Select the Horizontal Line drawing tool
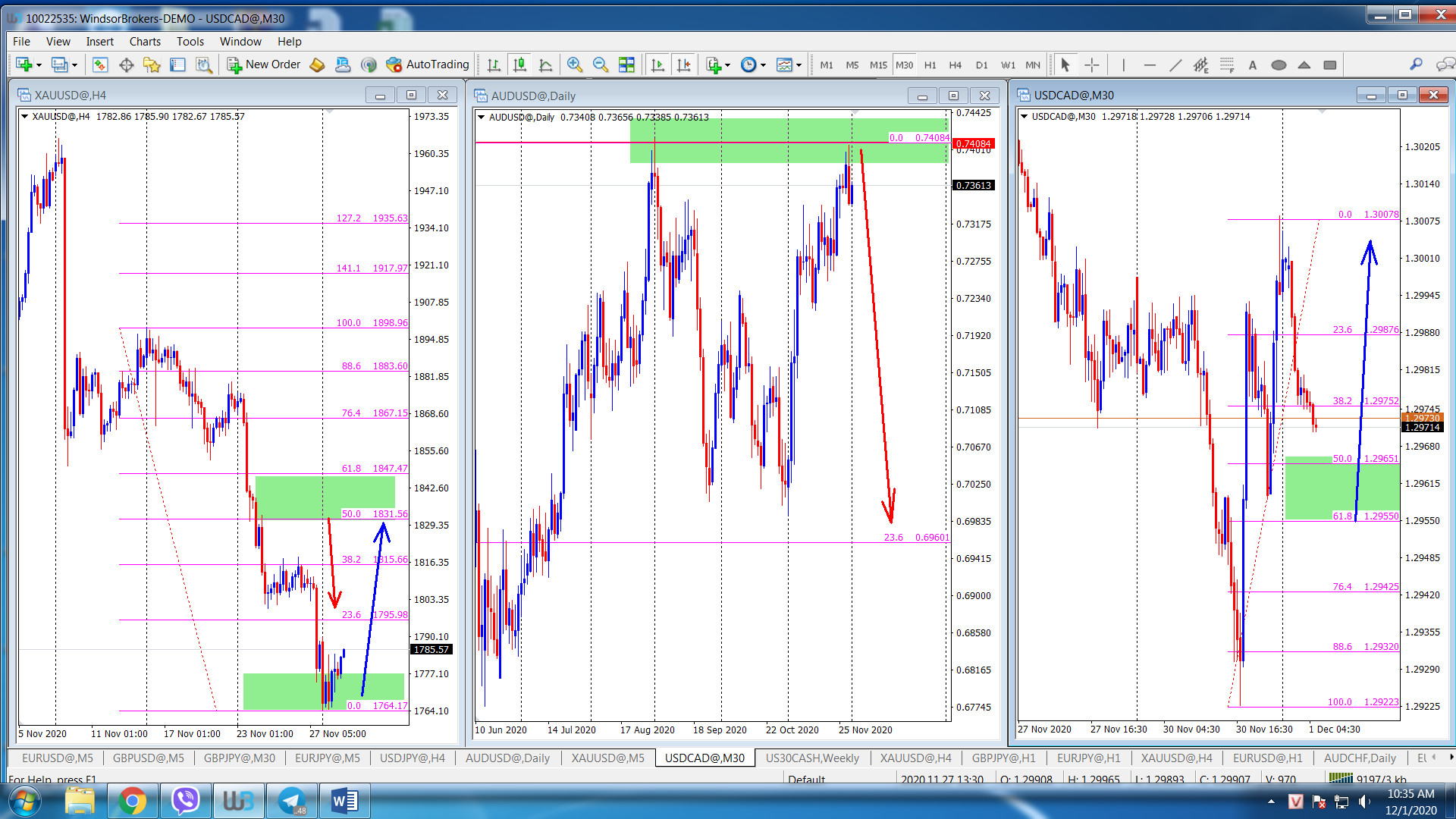 [x=1150, y=65]
